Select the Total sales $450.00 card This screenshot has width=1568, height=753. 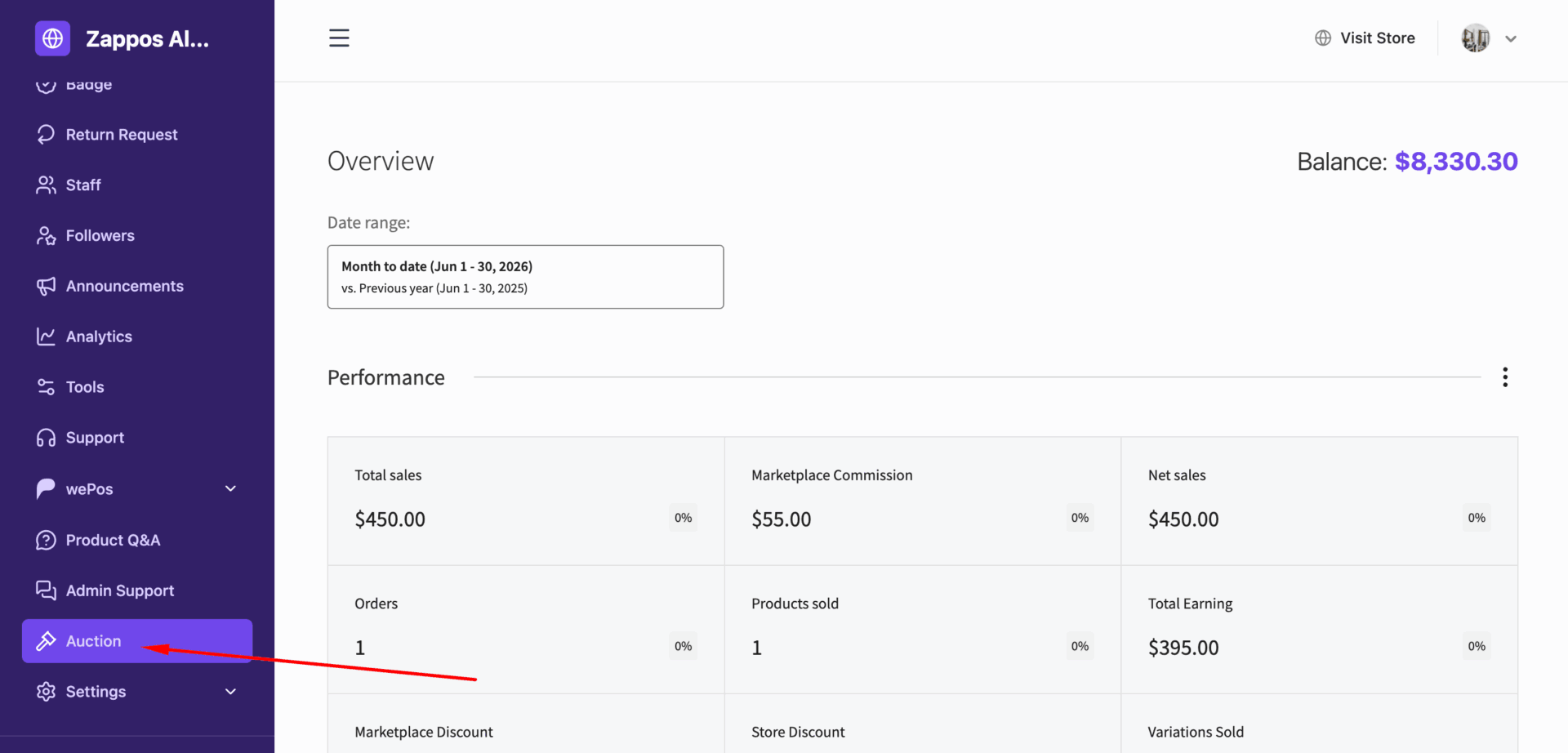(526, 501)
